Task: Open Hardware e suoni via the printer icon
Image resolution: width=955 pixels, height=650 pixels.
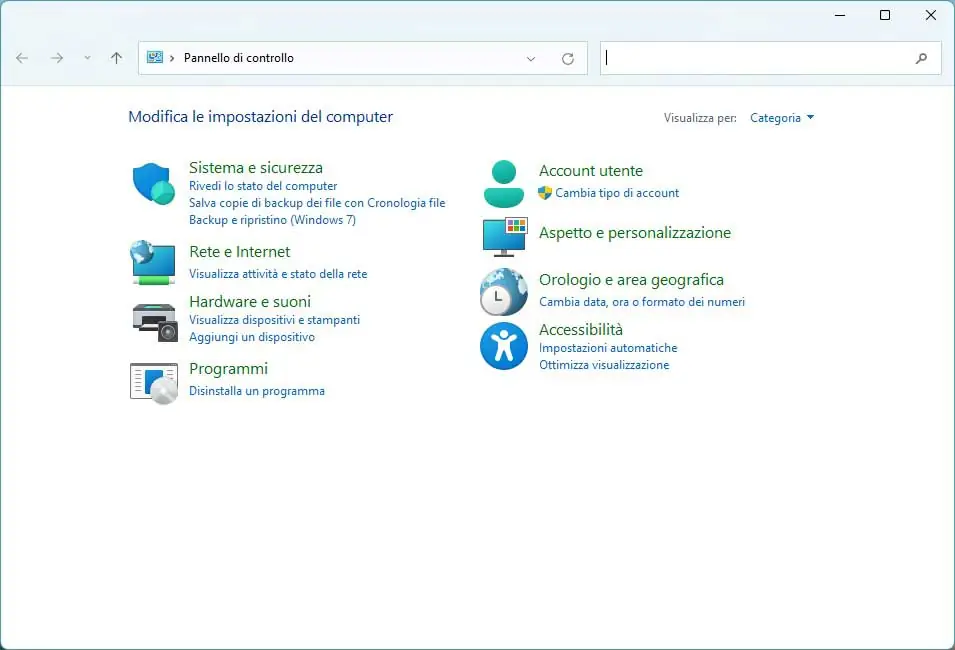Action: pos(152,317)
